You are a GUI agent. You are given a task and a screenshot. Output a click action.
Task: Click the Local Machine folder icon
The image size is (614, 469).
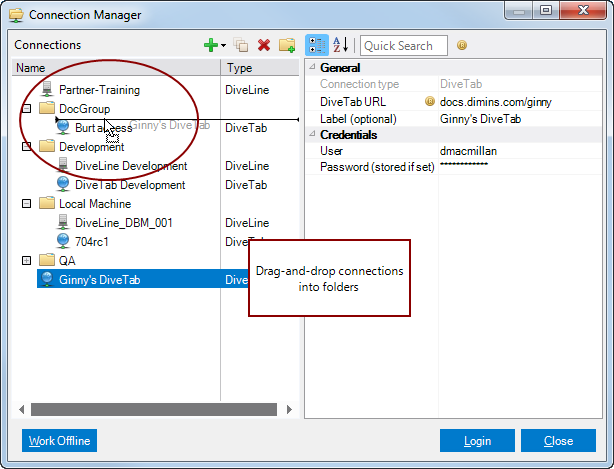47,203
